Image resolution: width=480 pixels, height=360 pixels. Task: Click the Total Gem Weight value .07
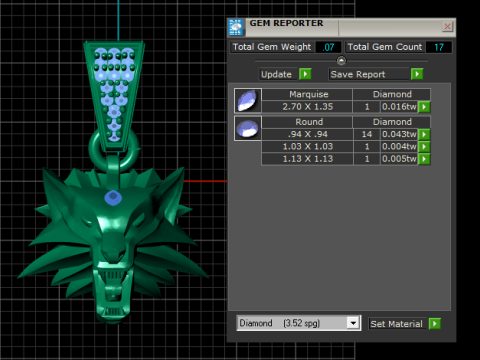click(329, 47)
